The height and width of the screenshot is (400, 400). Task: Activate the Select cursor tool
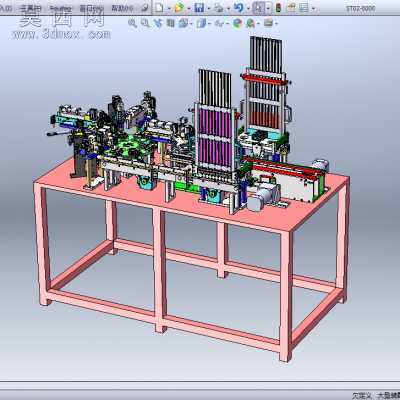coord(259,7)
